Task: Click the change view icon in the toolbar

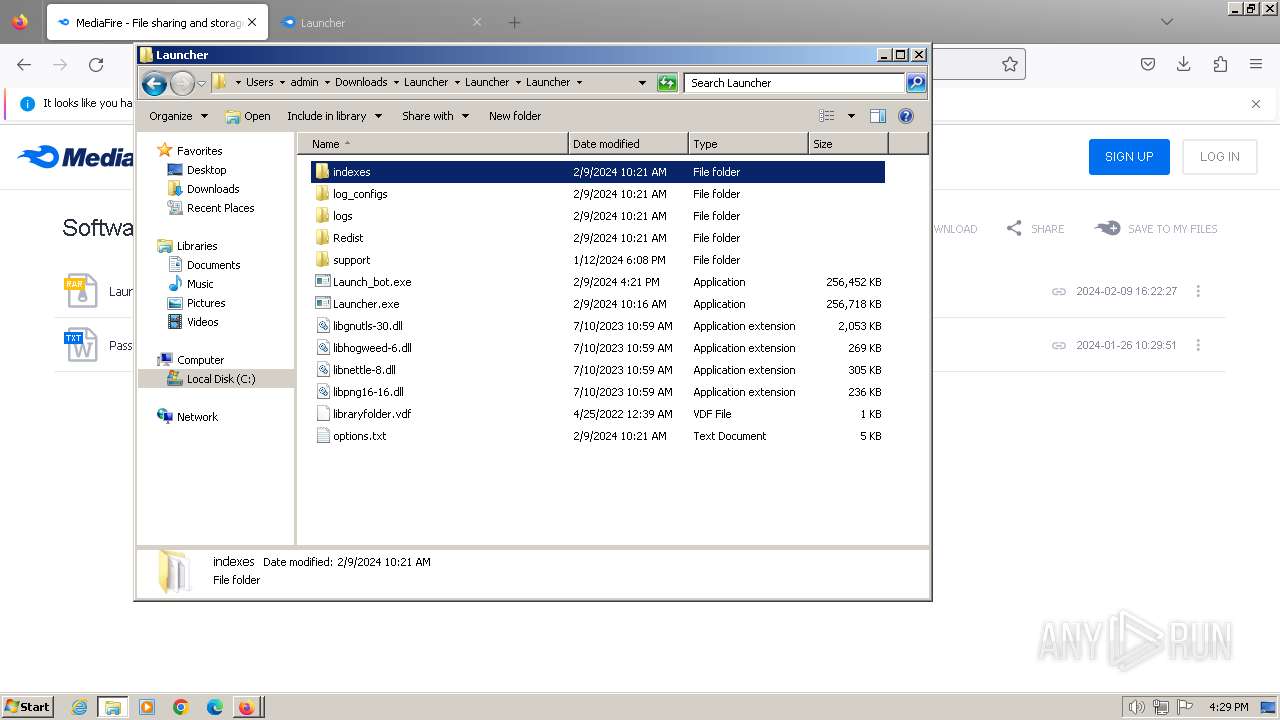Action: [x=827, y=116]
